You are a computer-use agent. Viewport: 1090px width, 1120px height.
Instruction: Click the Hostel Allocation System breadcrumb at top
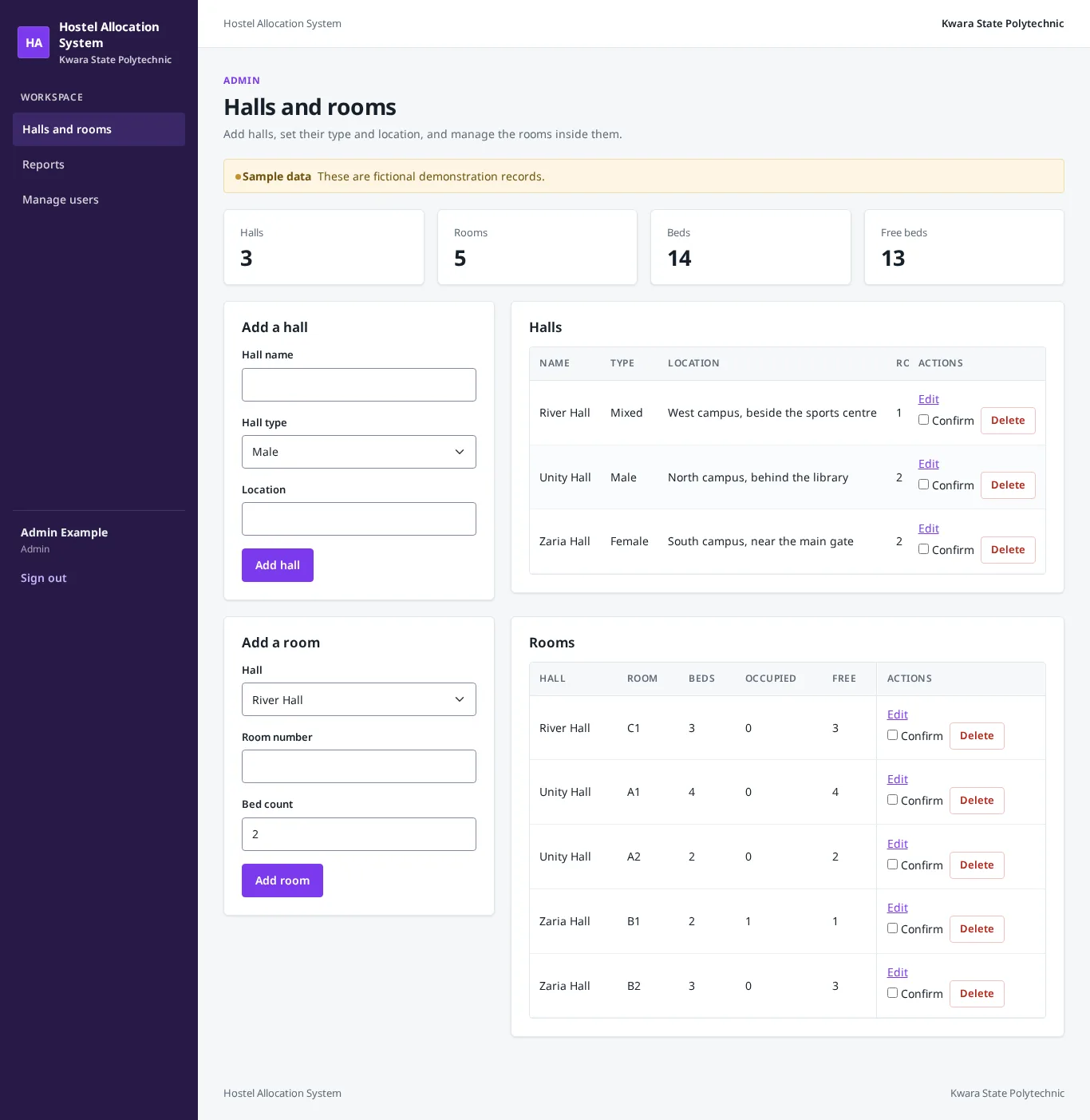pyautogui.click(x=282, y=23)
